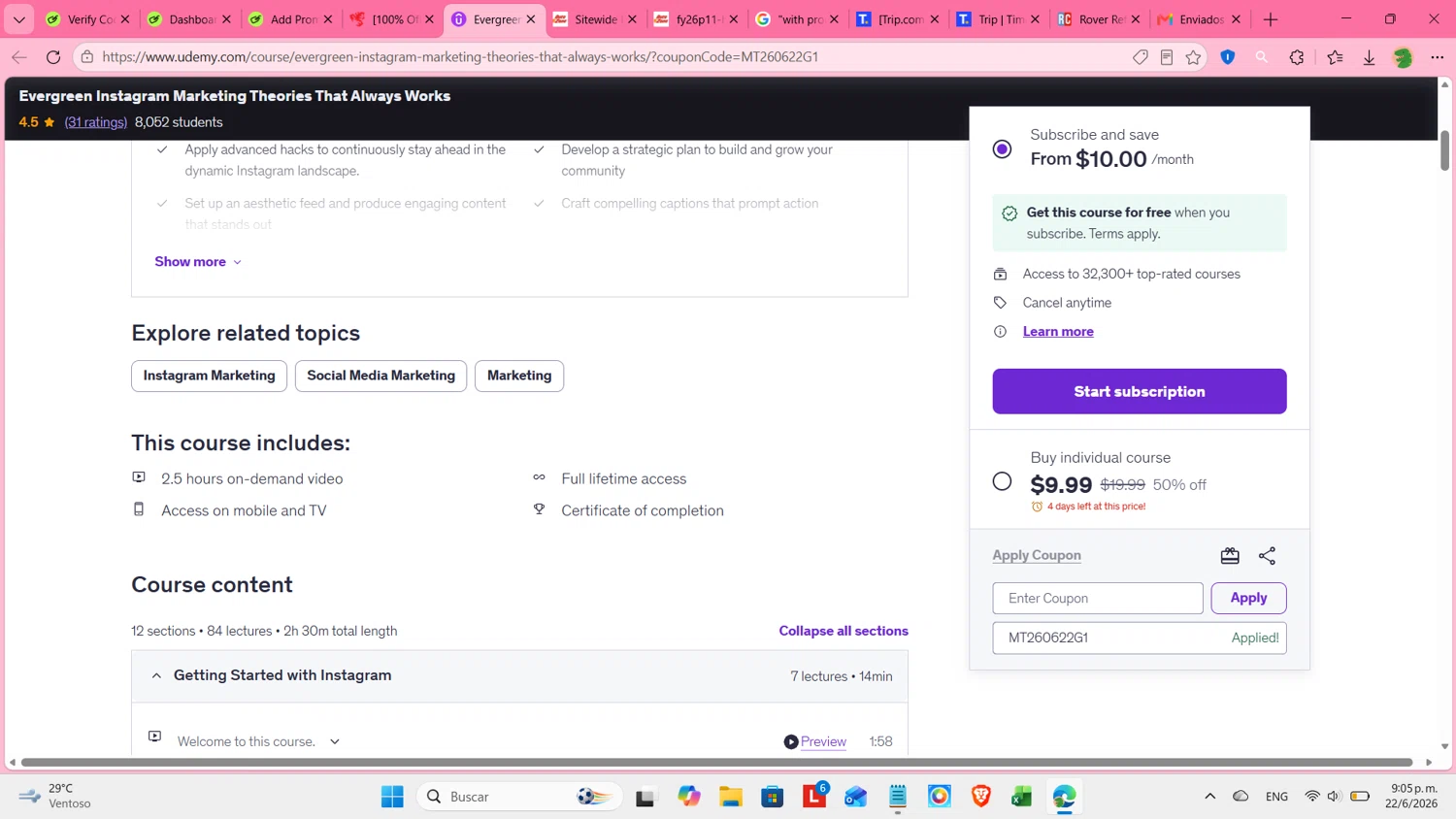
Task: Click the Apply coupon button
Action: pos(1248,598)
